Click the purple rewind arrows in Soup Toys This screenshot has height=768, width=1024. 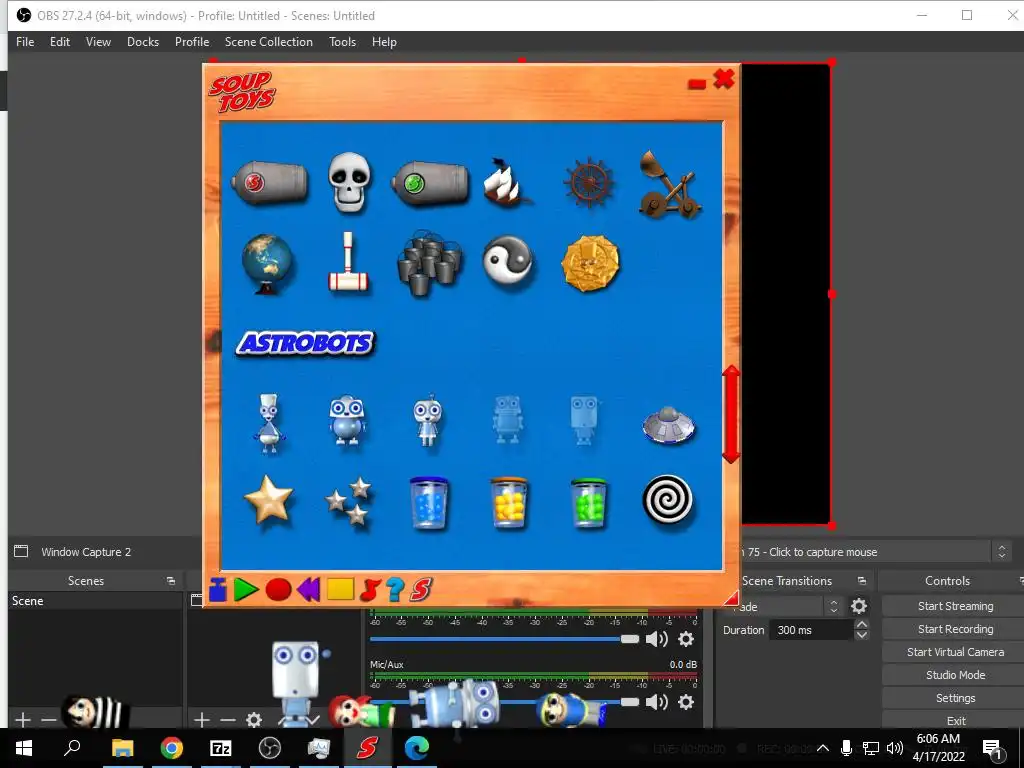[308, 590]
